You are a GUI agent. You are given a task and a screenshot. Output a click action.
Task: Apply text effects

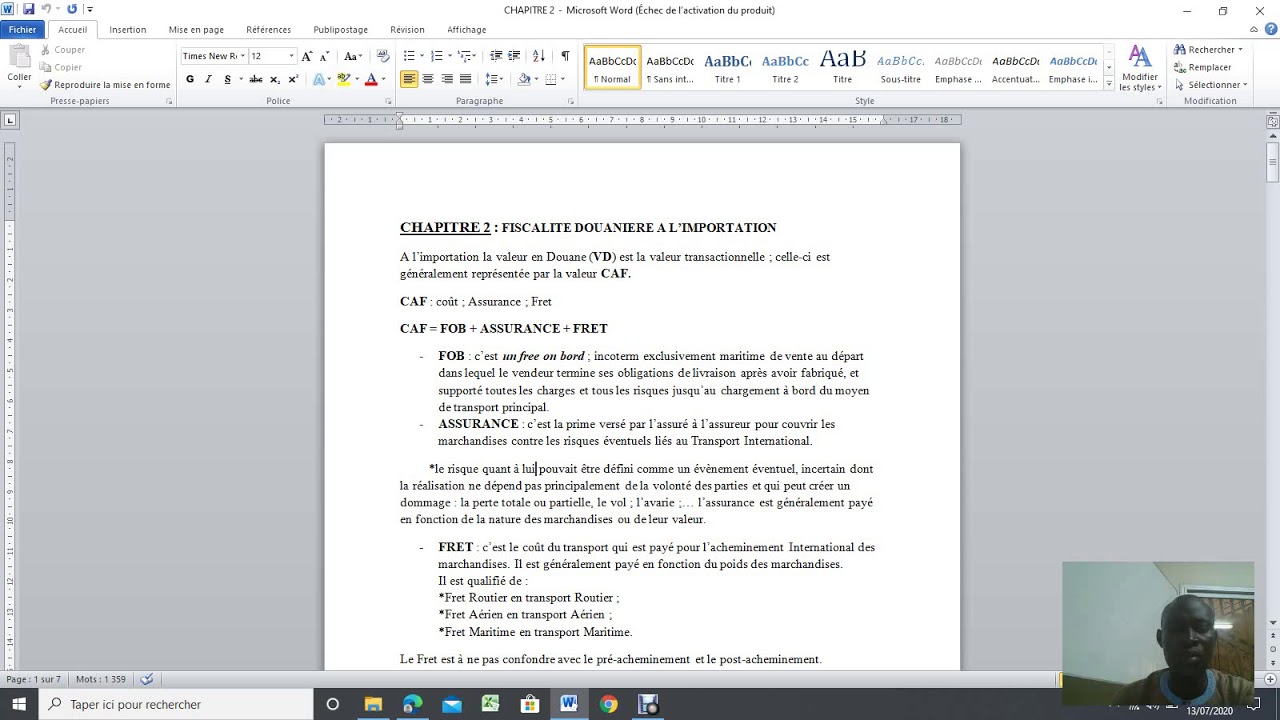pyautogui.click(x=320, y=79)
